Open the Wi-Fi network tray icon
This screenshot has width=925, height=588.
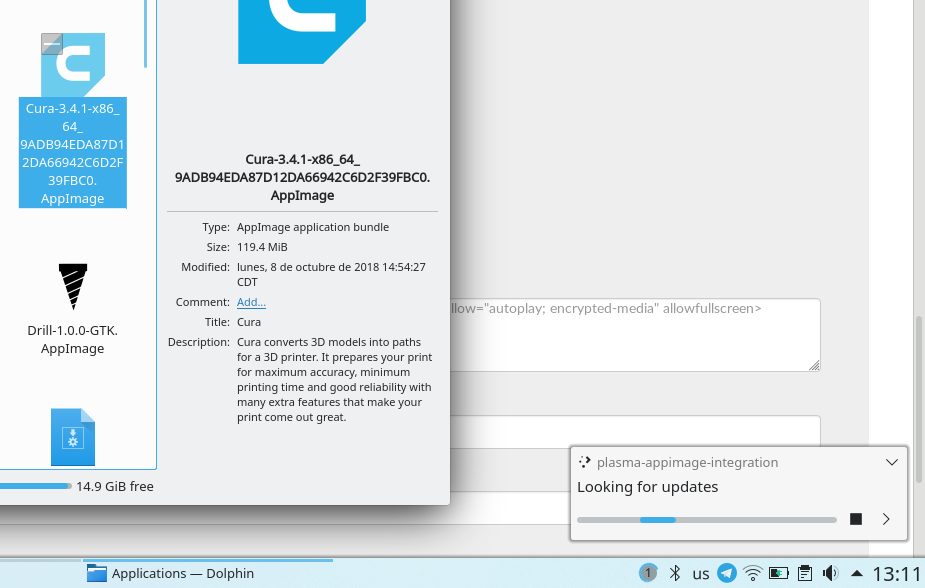pyautogui.click(x=753, y=573)
